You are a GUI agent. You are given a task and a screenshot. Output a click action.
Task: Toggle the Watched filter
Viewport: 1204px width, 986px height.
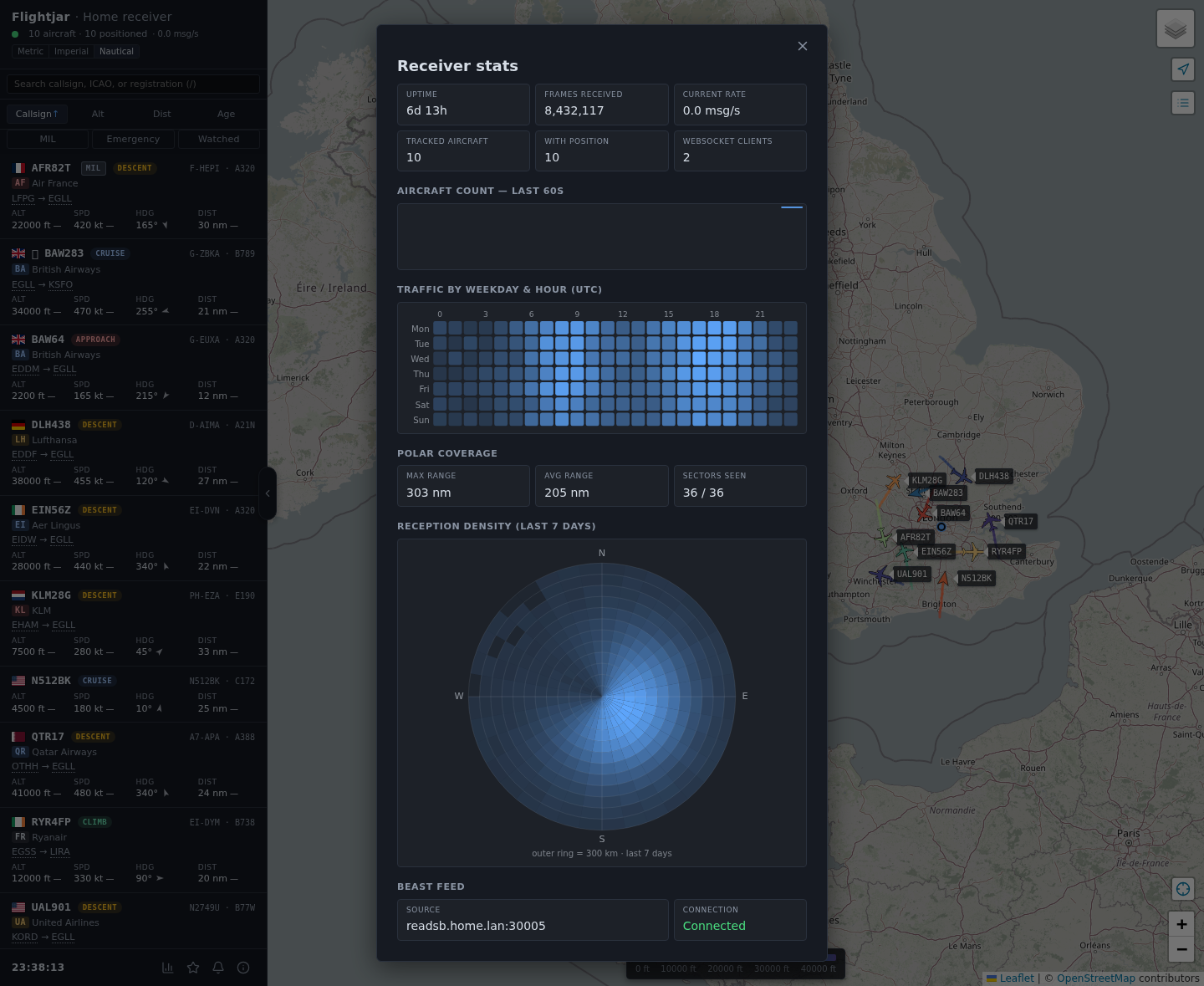219,139
